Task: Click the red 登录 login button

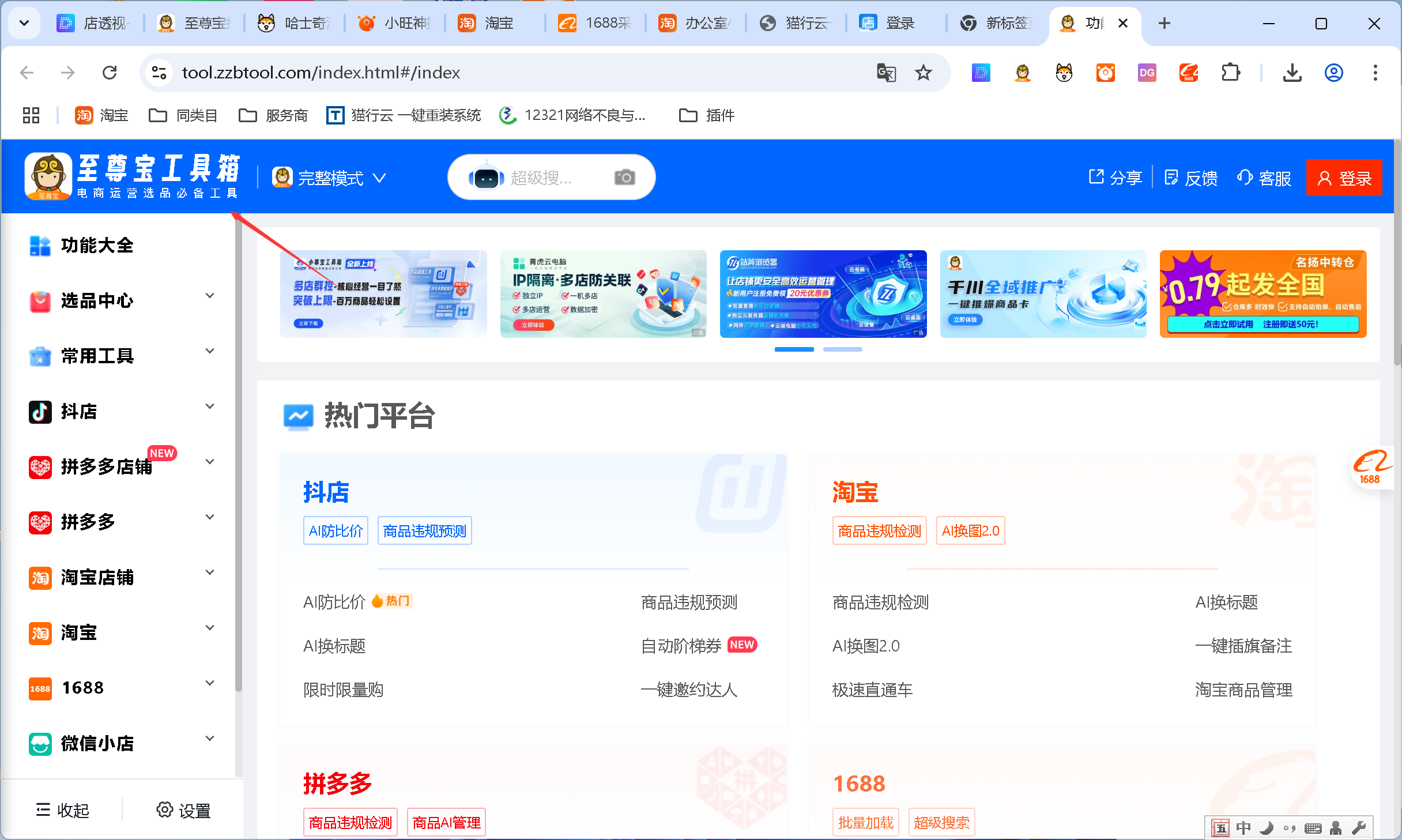Action: click(1344, 178)
